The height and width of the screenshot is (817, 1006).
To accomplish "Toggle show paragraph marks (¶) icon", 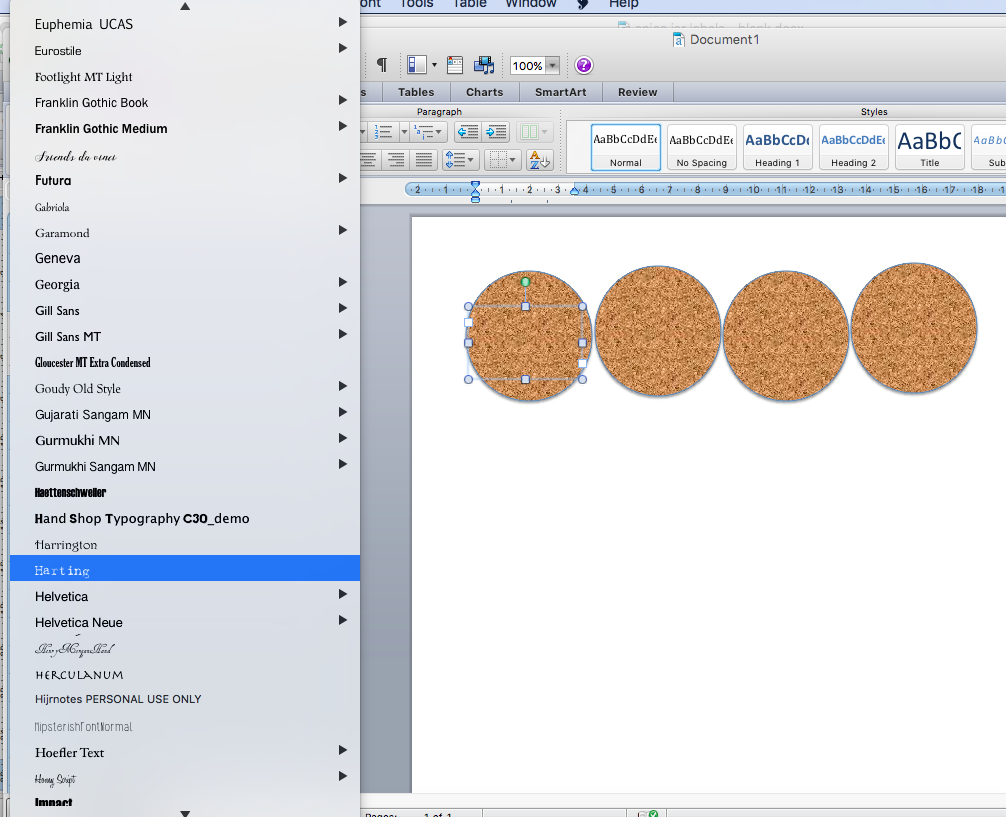I will 381,66.
